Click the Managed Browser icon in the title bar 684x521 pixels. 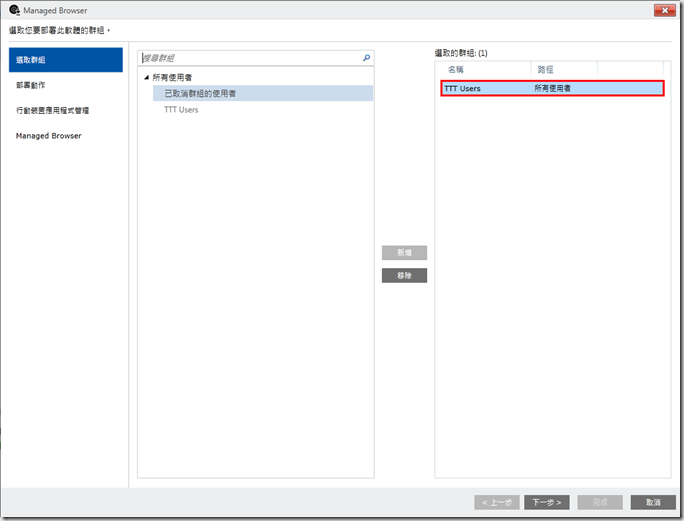(13, 10)
